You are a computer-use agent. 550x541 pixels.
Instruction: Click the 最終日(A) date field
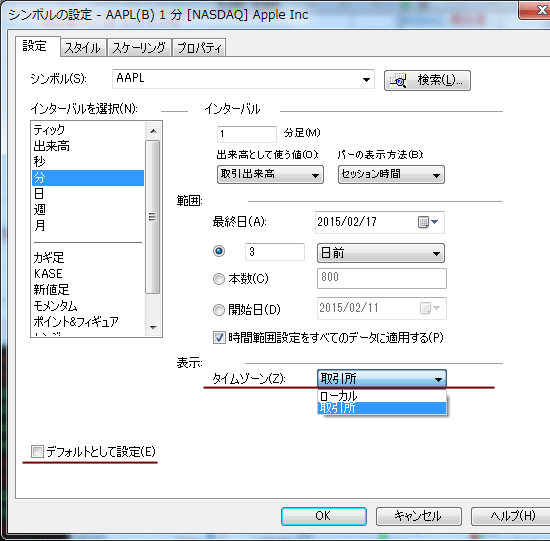[380, 222]
